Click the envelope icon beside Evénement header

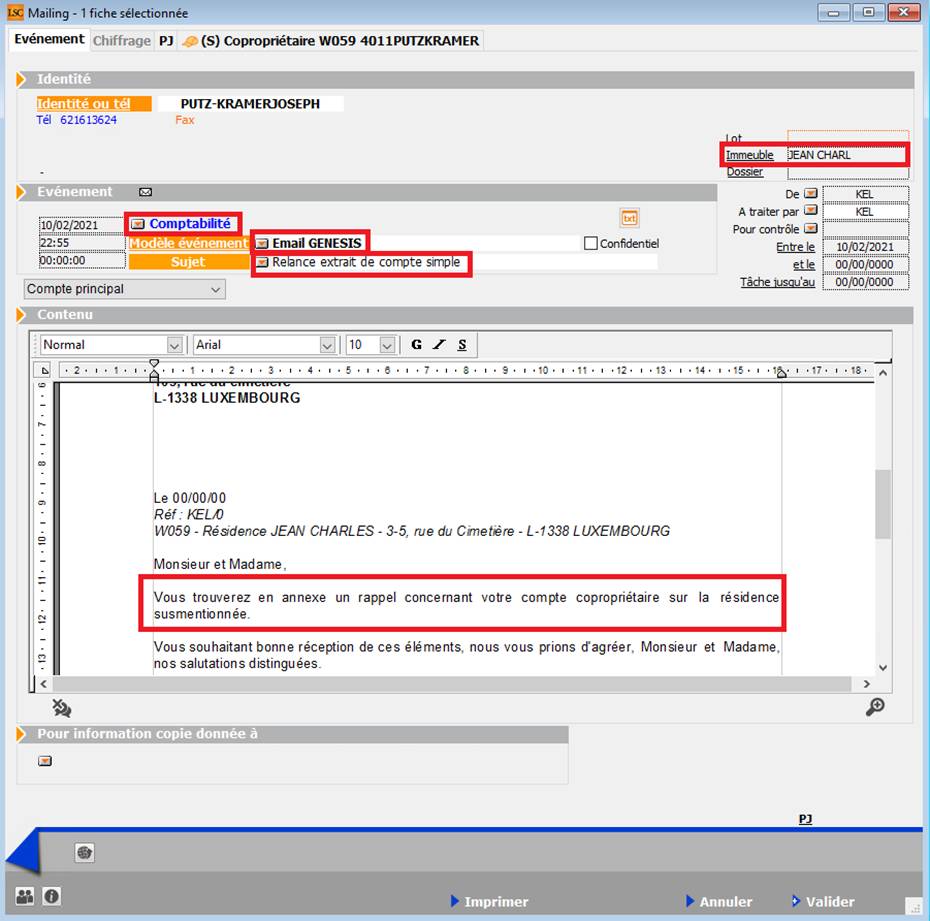[x=145, y=192]
